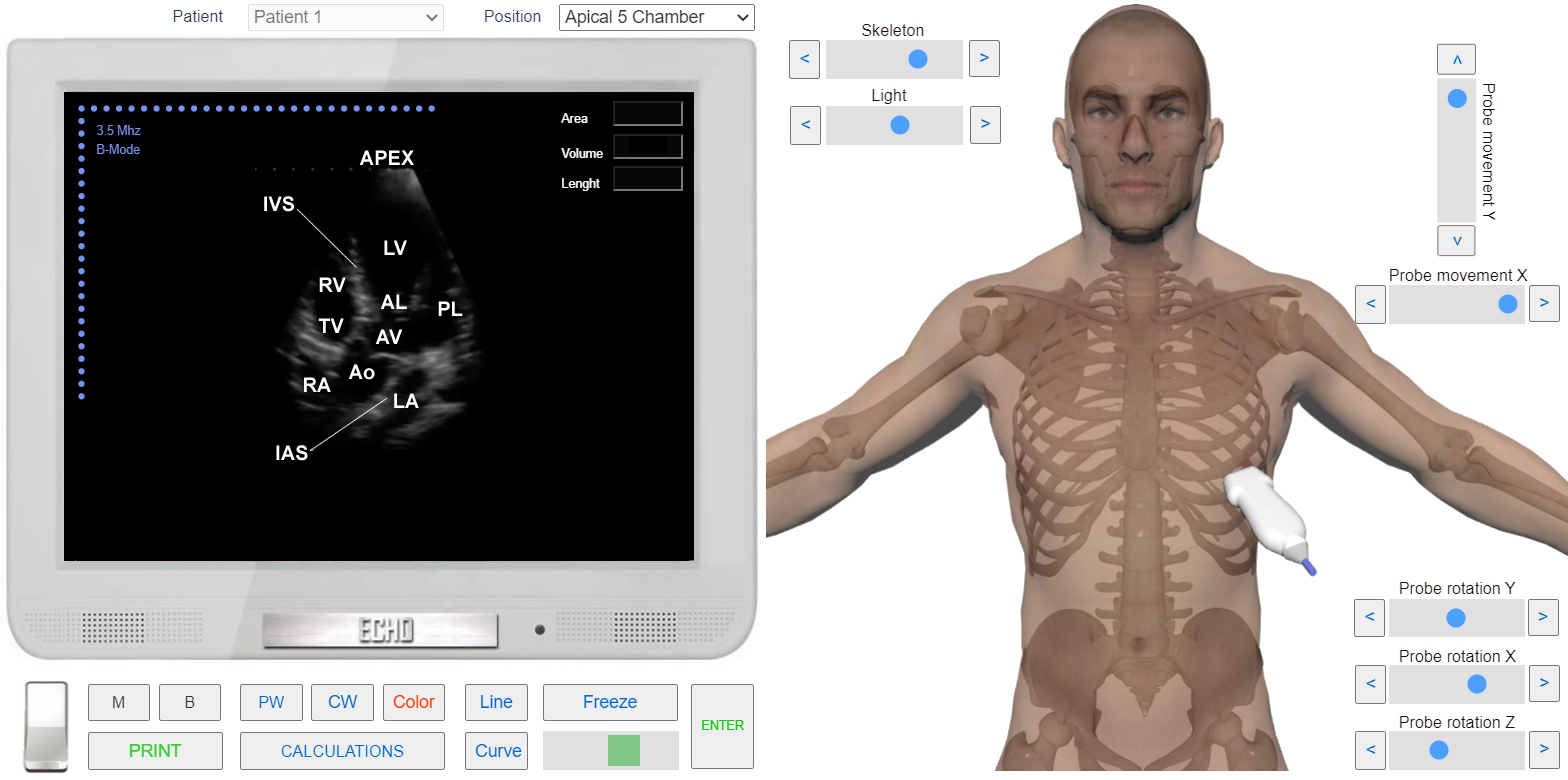The image size is (1568, 780).
Task: Click the Lenght value field
Action: point(648,179)
